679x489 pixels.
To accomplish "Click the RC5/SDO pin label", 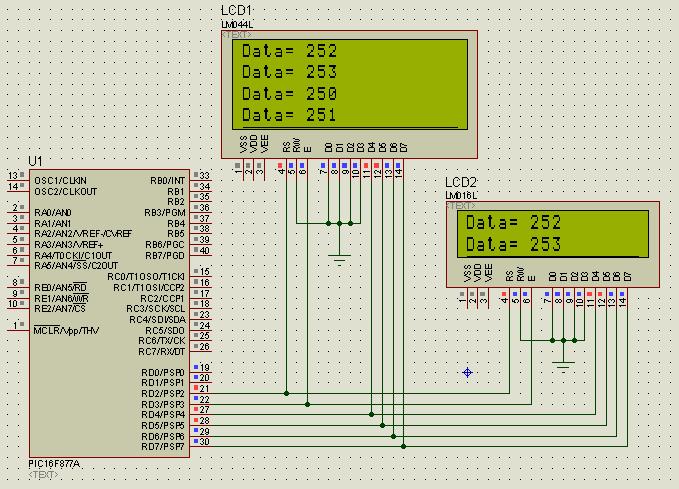I will [x=165, y=330].
